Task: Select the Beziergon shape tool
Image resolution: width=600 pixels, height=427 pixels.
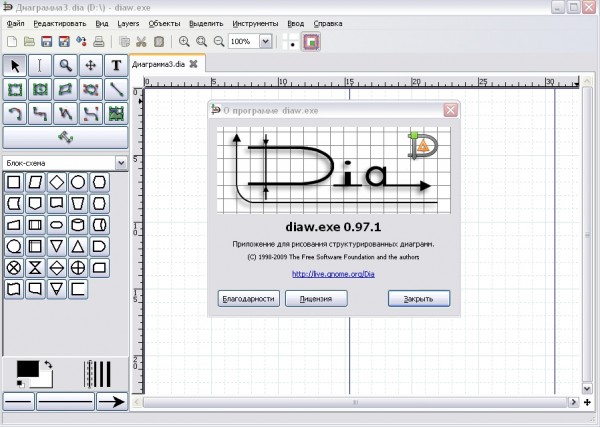Action: click(91, 90)
